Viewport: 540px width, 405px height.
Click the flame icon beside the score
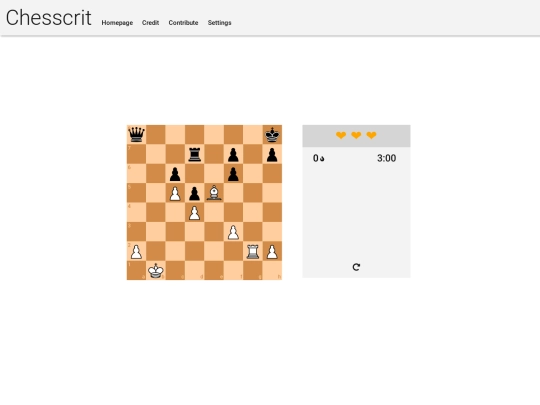322,159
